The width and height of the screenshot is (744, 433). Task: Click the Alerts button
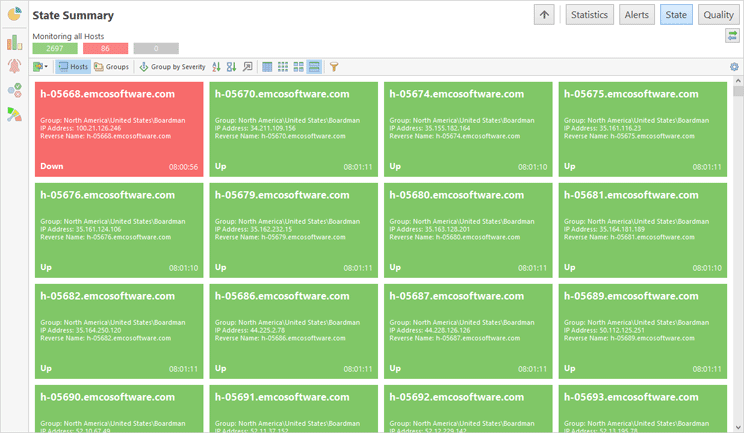(x=637, y=15)
